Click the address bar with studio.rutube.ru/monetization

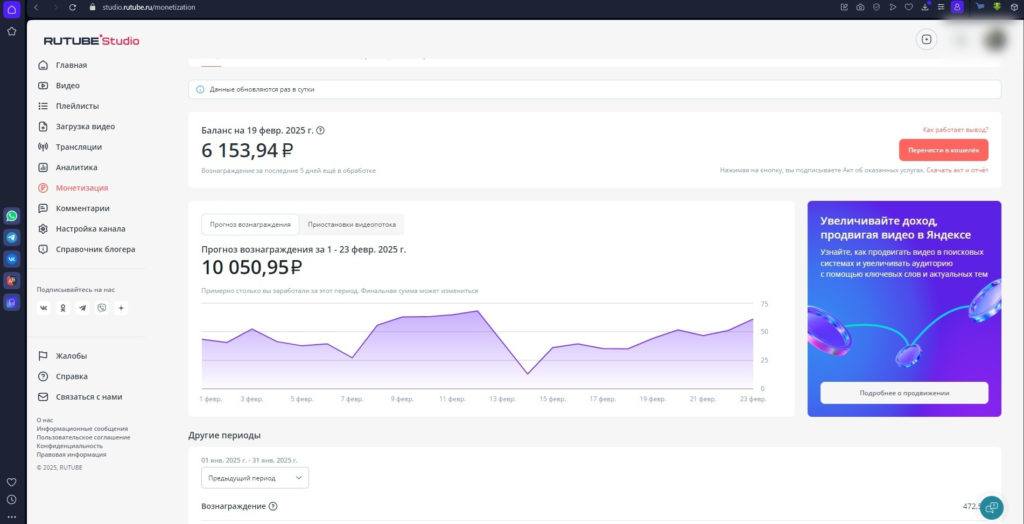tap(149, 7)
